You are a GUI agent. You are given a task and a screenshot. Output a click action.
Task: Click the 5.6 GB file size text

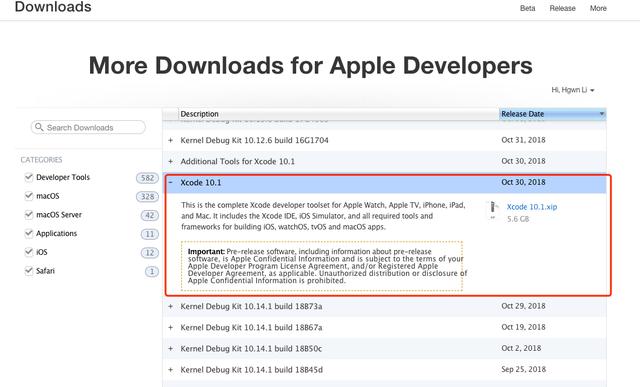(x=518, y=219)
